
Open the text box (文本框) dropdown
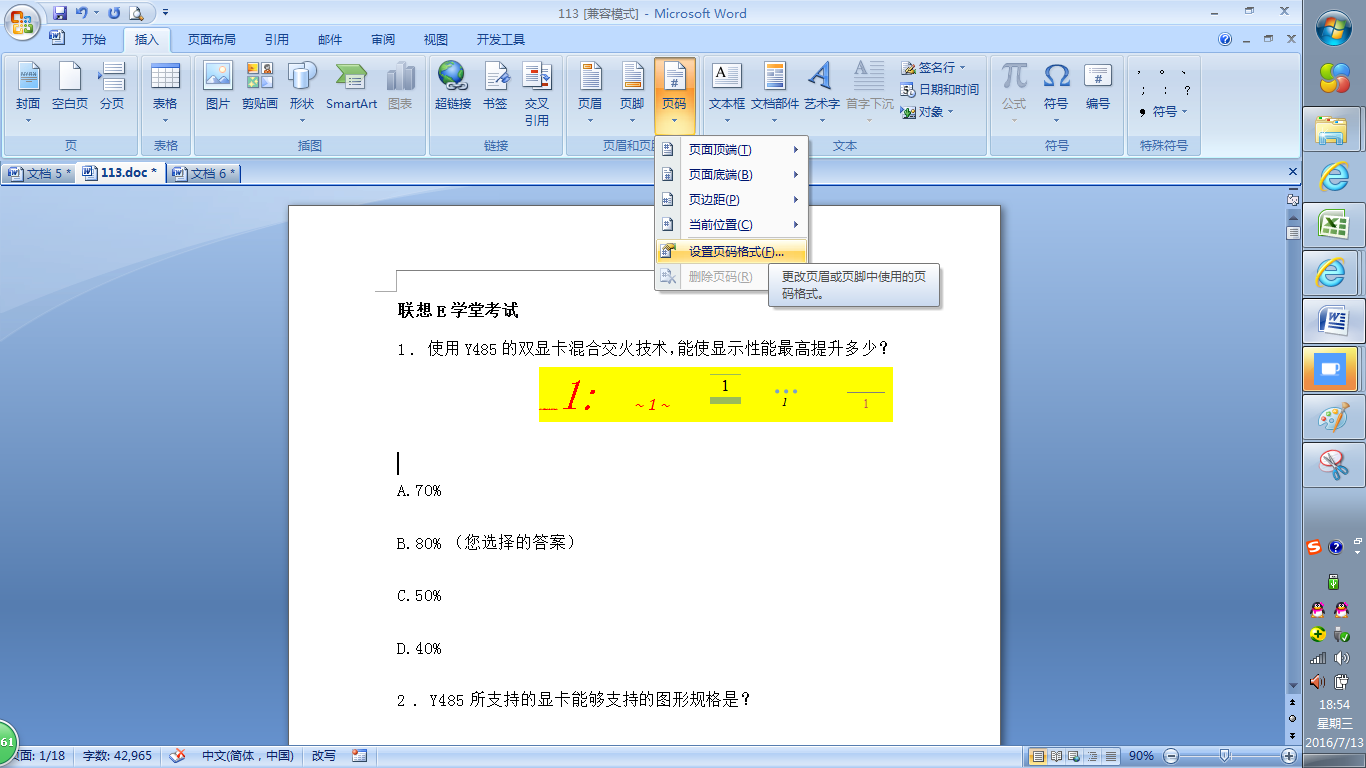point(727,92)
